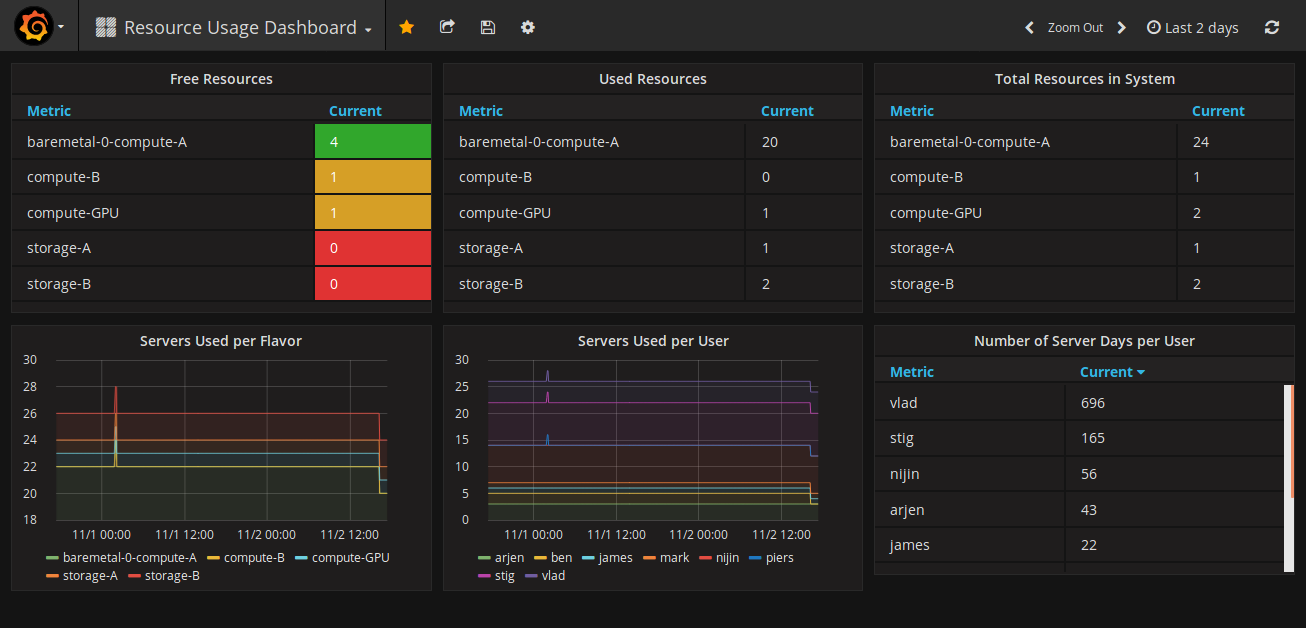Image resolution: width=1306 pixels, height=628 pixels.
Task: Click yellow cell for compute-GPU free value
Action: pyautogui.click(x=372, y=213)
